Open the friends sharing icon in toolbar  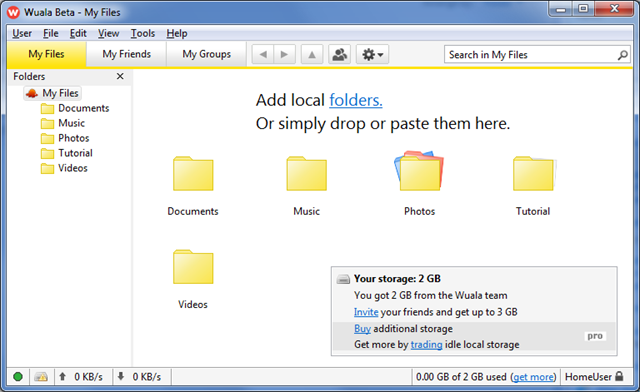pyautogui.click(x=340, y=54)
